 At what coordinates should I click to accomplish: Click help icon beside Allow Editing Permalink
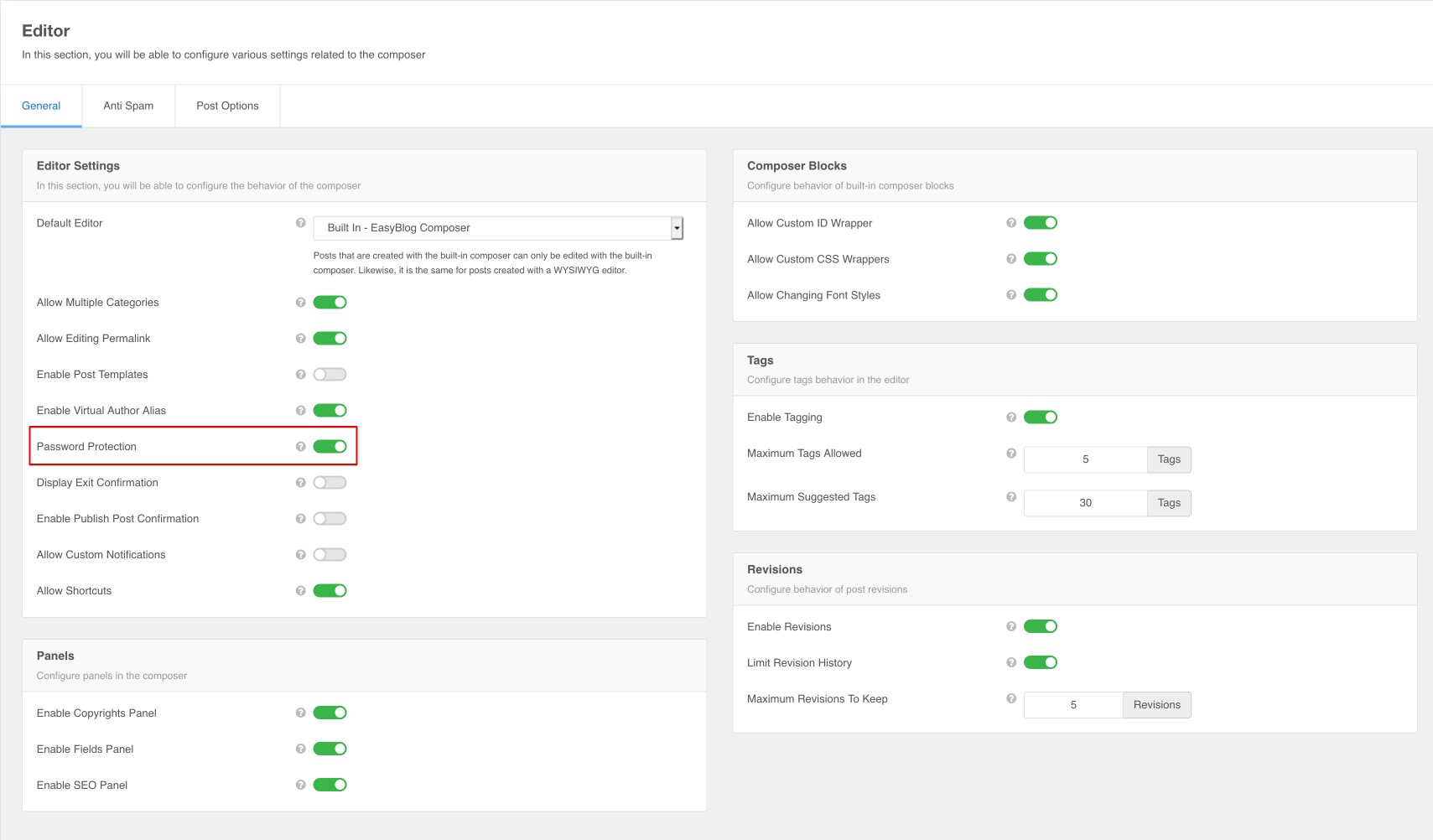[300, 339]
